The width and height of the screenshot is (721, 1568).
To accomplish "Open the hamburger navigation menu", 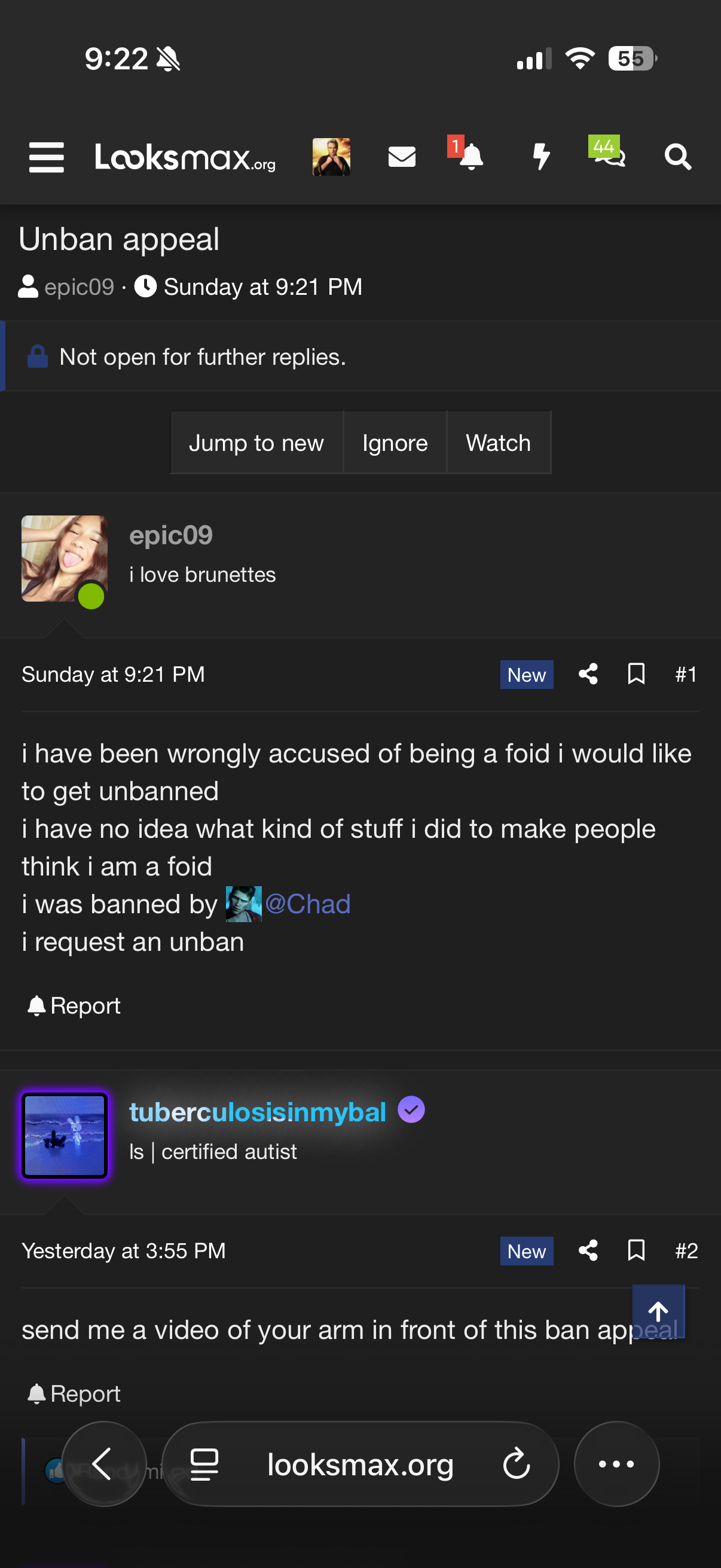I will [x=46, y=157].
